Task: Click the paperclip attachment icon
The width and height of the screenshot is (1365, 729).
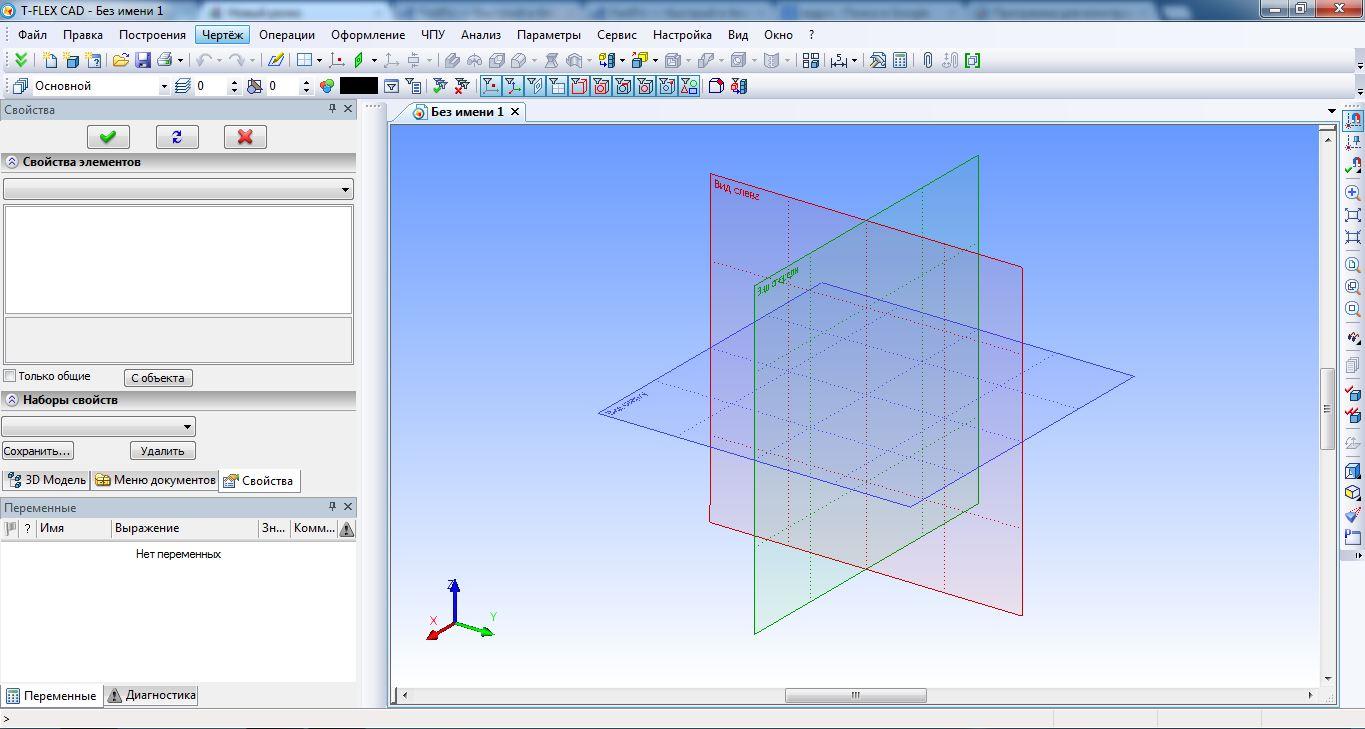Action: [x=927, y=60]
